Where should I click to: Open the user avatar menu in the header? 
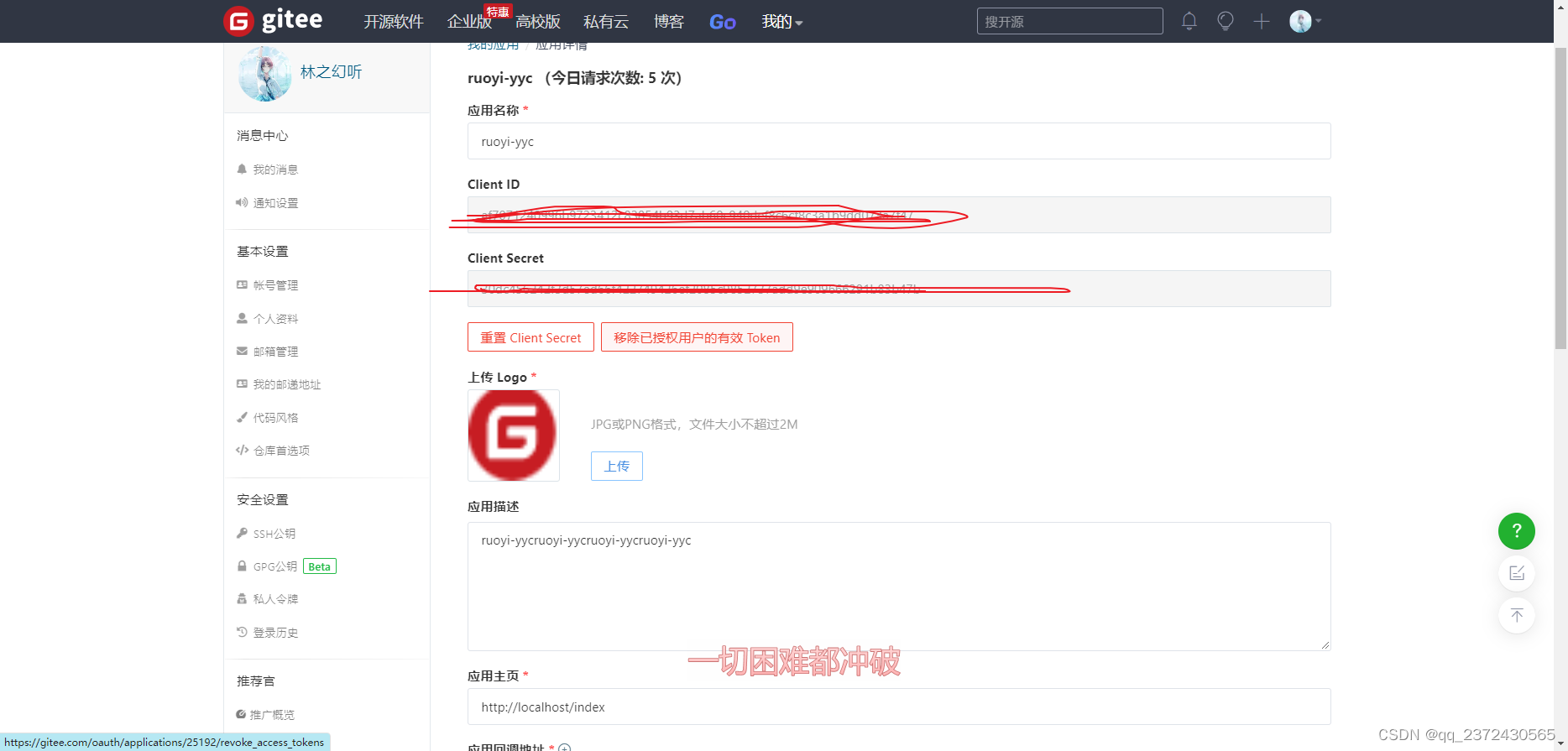tap(1305, 21)
